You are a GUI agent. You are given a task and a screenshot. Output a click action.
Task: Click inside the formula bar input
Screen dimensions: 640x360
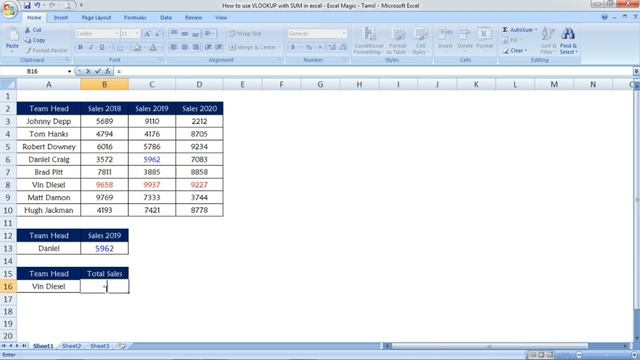point(373,71)
